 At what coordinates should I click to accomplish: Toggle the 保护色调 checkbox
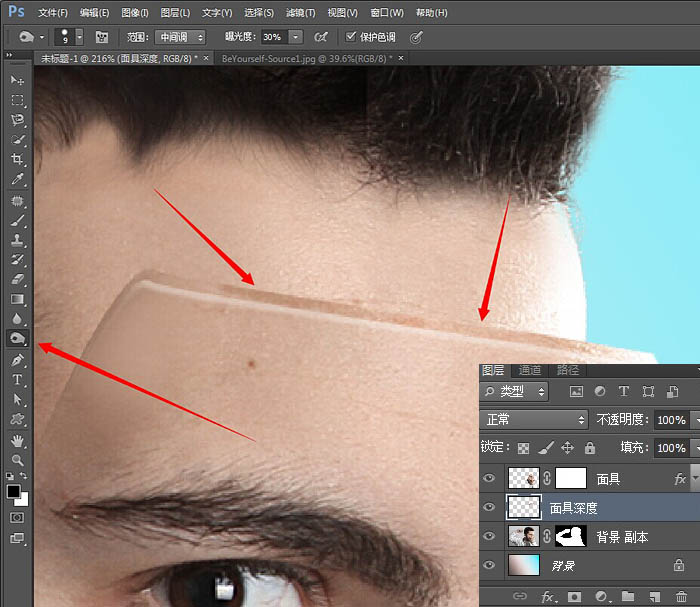pyautogui.click(x=351, y=37)
